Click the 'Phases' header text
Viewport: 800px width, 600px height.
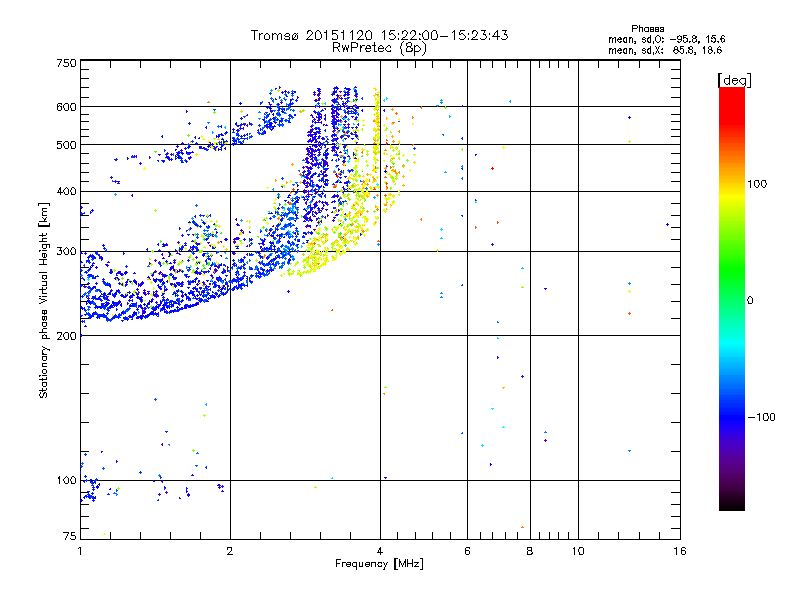point(647,29)
